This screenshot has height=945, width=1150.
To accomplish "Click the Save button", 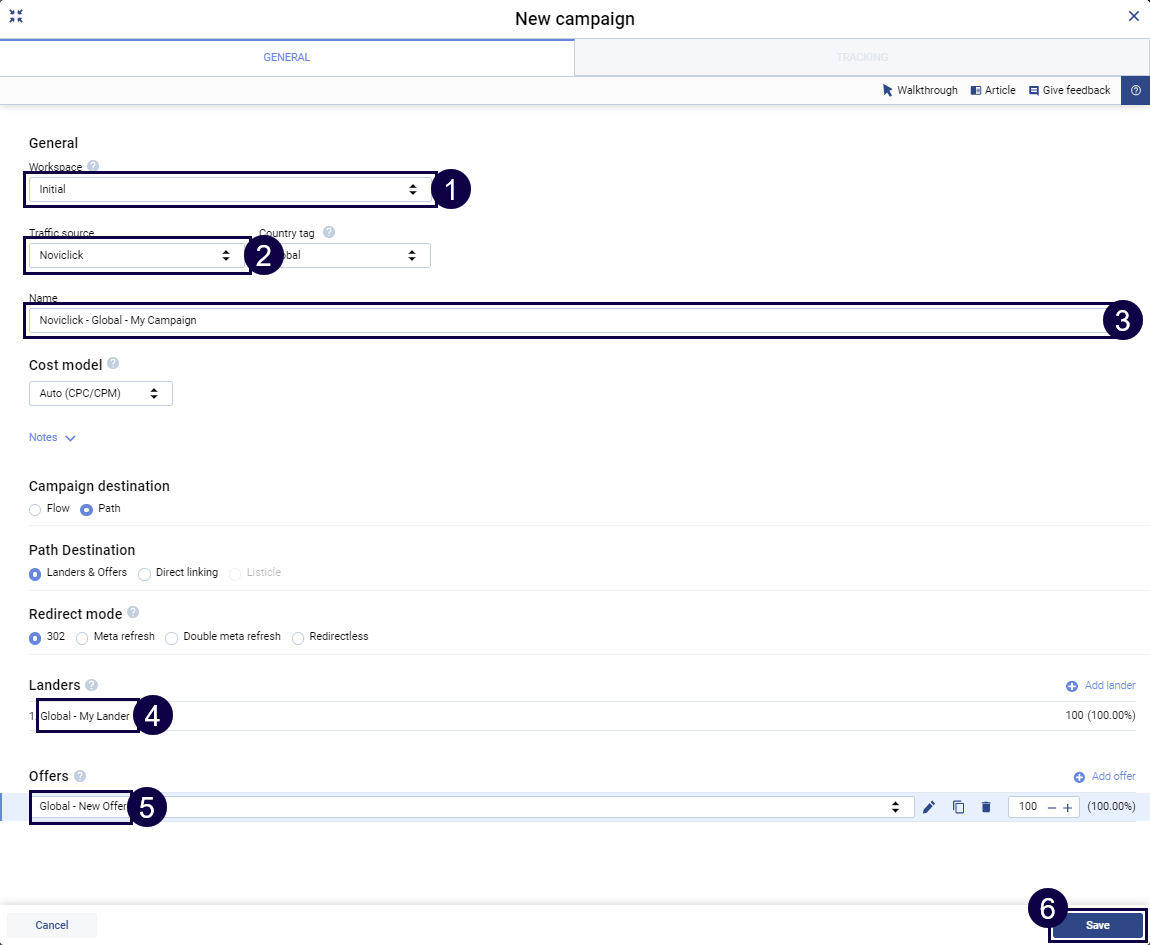I will (1097, 925).
